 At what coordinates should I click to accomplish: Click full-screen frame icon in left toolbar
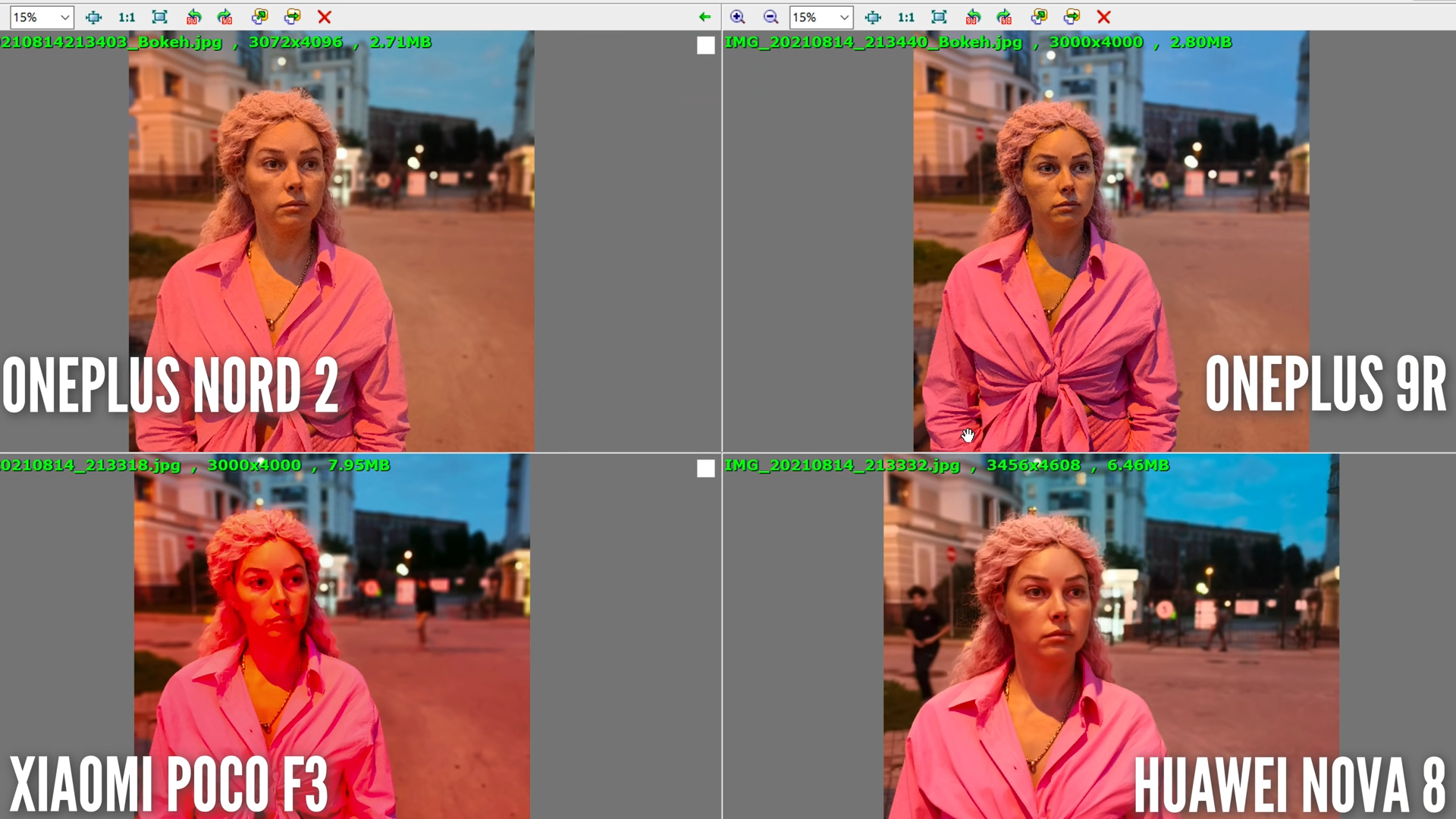(x=159, y=17)
